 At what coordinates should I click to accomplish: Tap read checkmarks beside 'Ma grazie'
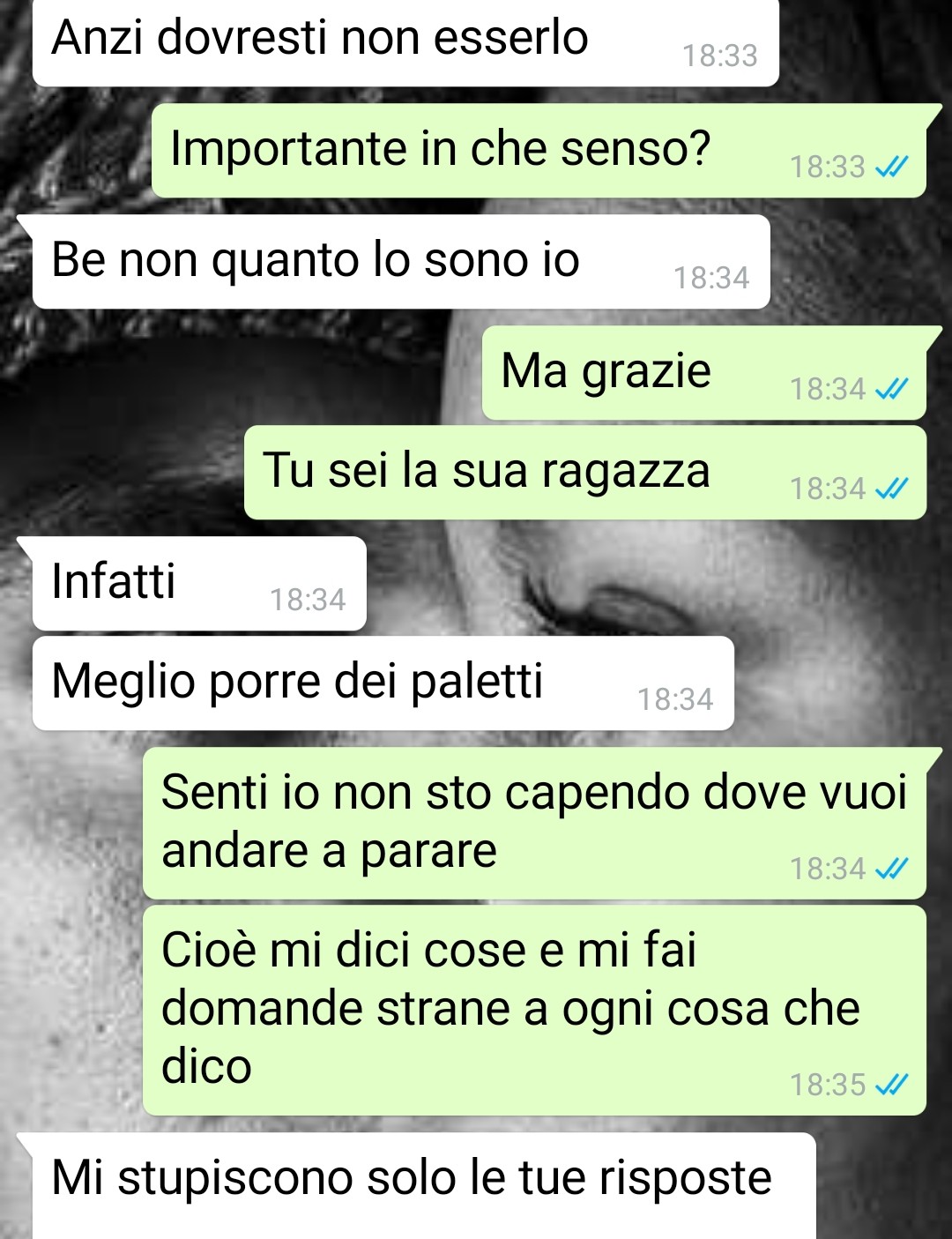coord(891,388)
